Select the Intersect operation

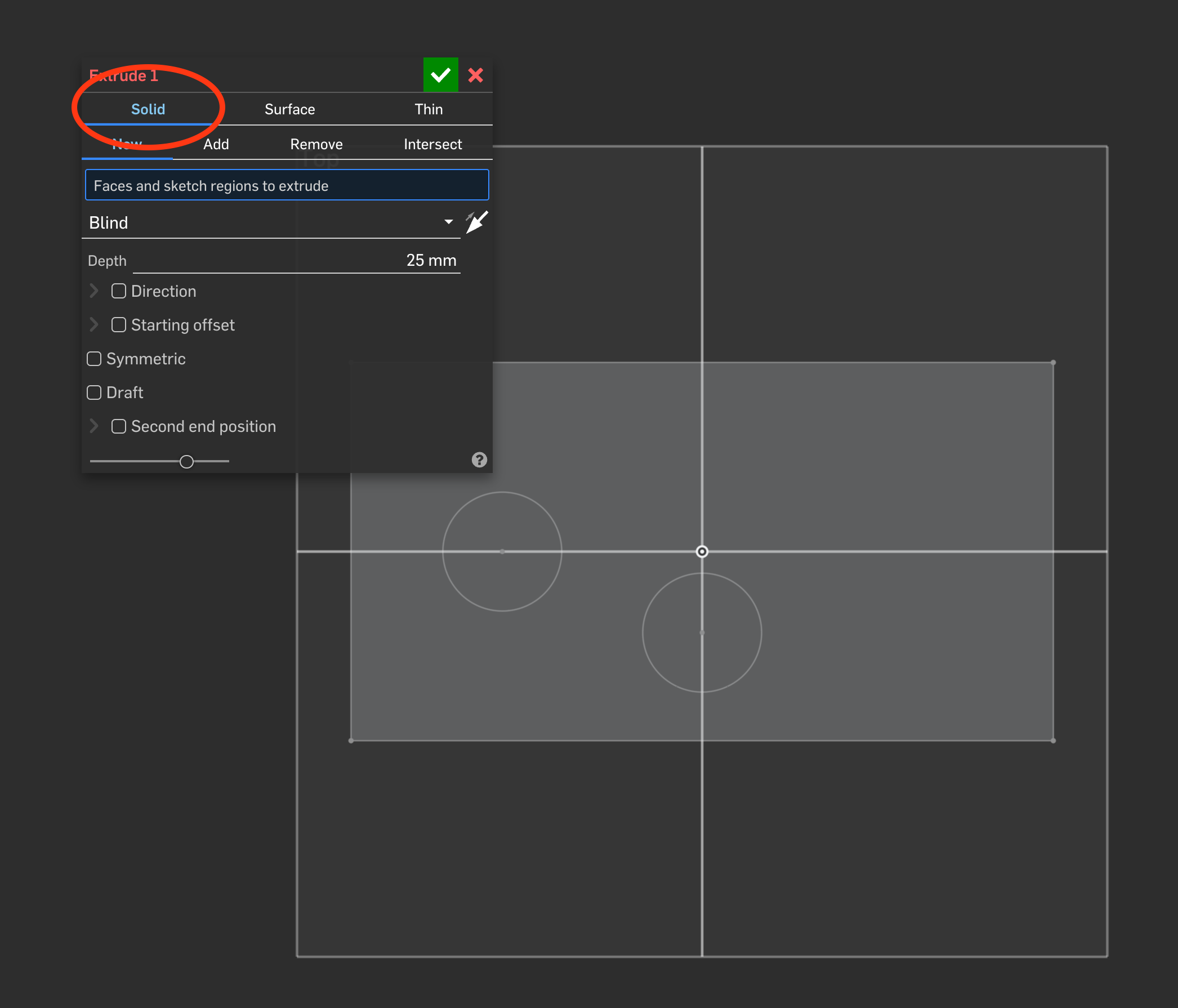(x=432, y=144)
